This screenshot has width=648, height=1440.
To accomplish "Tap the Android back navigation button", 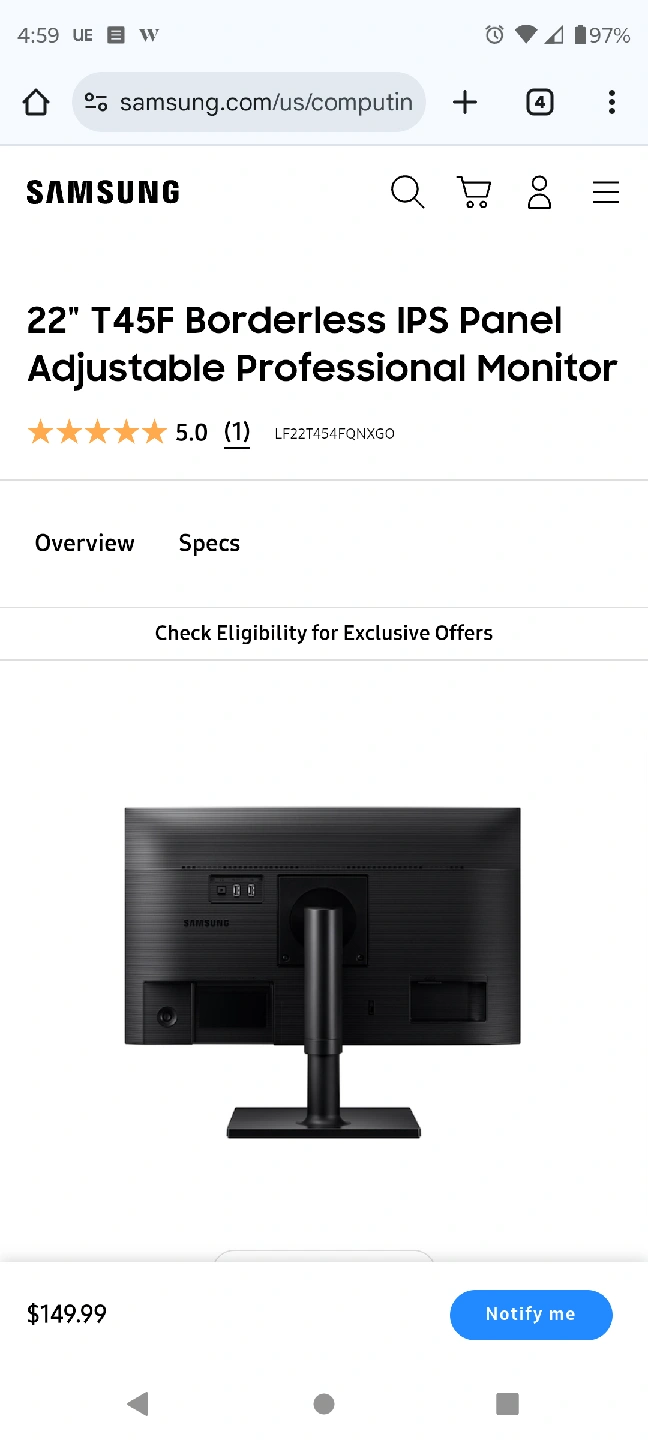I will coord(138,1404).
